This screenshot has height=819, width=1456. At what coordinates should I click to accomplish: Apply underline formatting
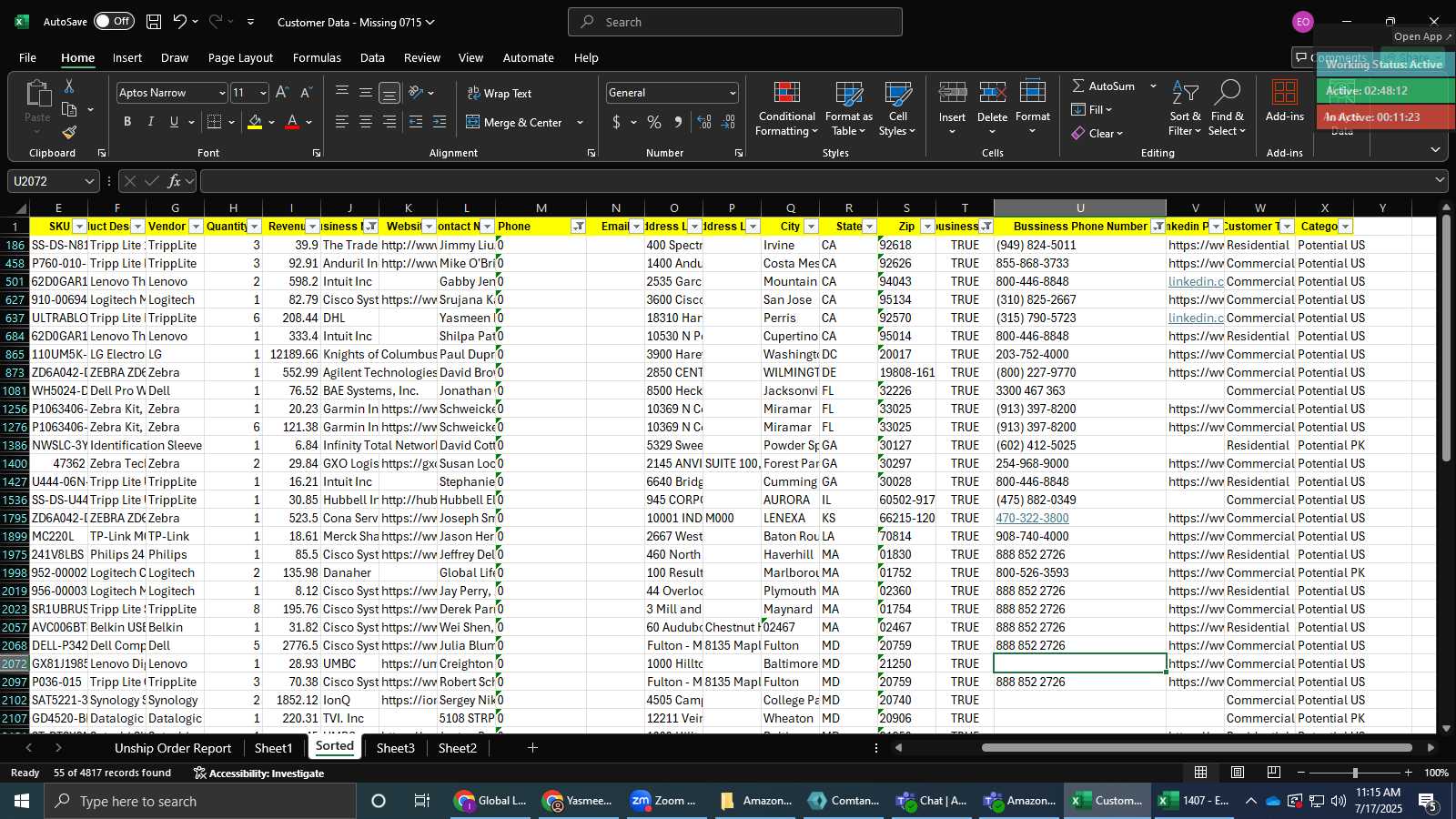tap(174, 122)
